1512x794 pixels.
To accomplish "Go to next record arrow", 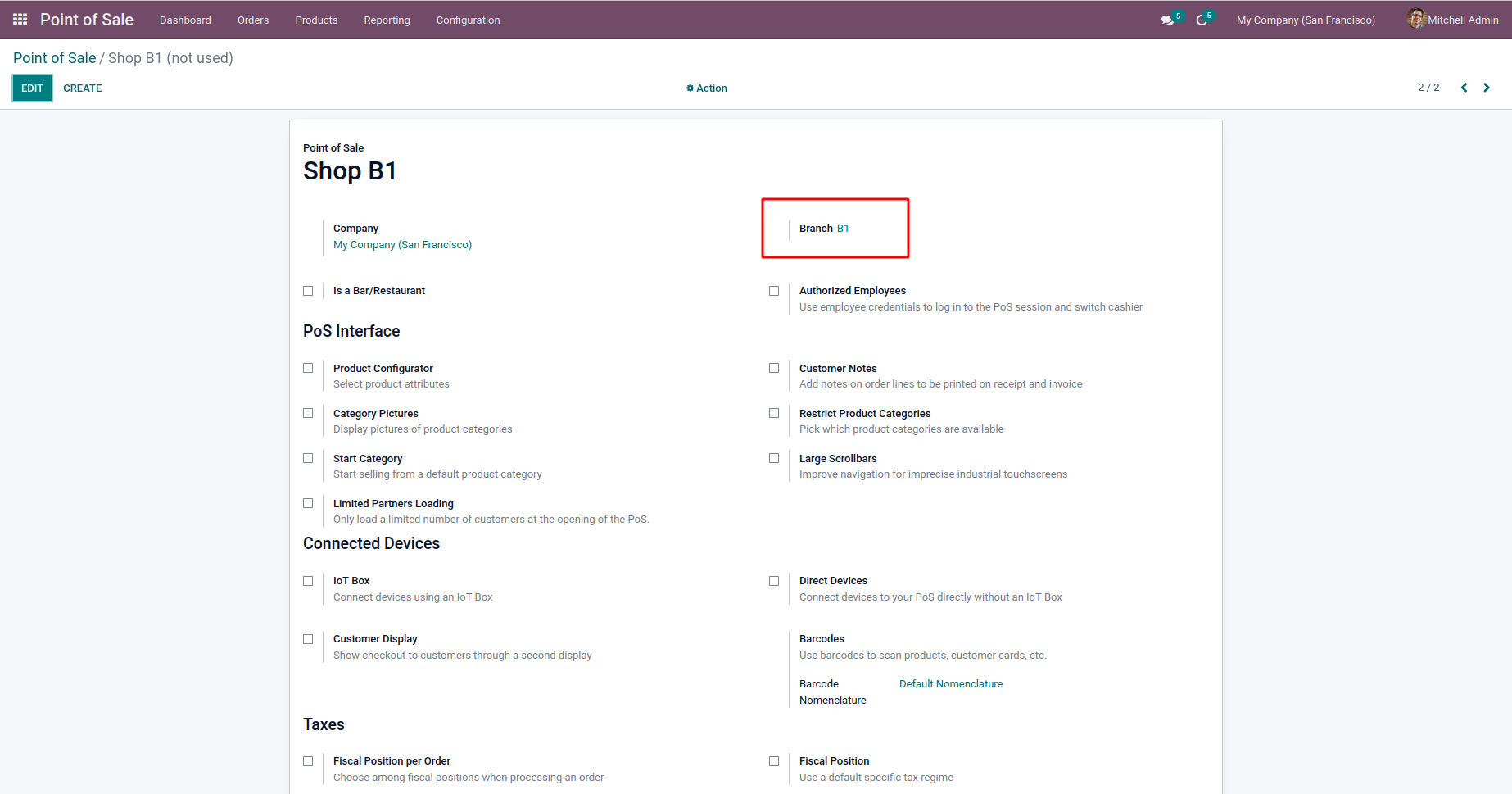I will point(1487,88).
